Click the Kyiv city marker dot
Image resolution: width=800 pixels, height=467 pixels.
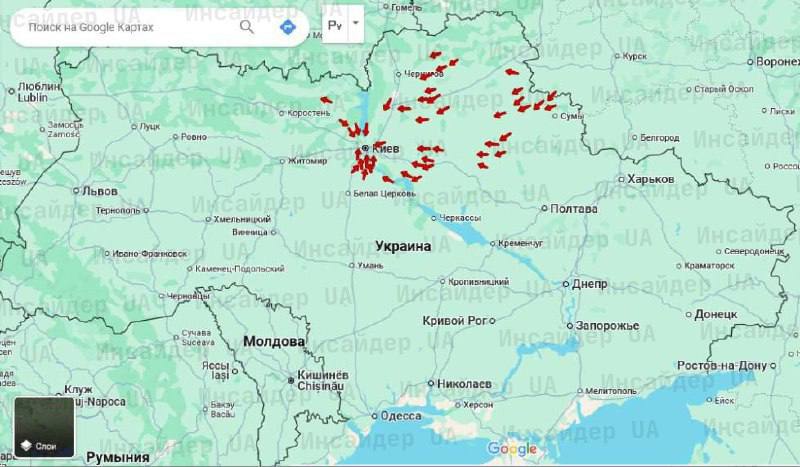(x=365, y=148)
